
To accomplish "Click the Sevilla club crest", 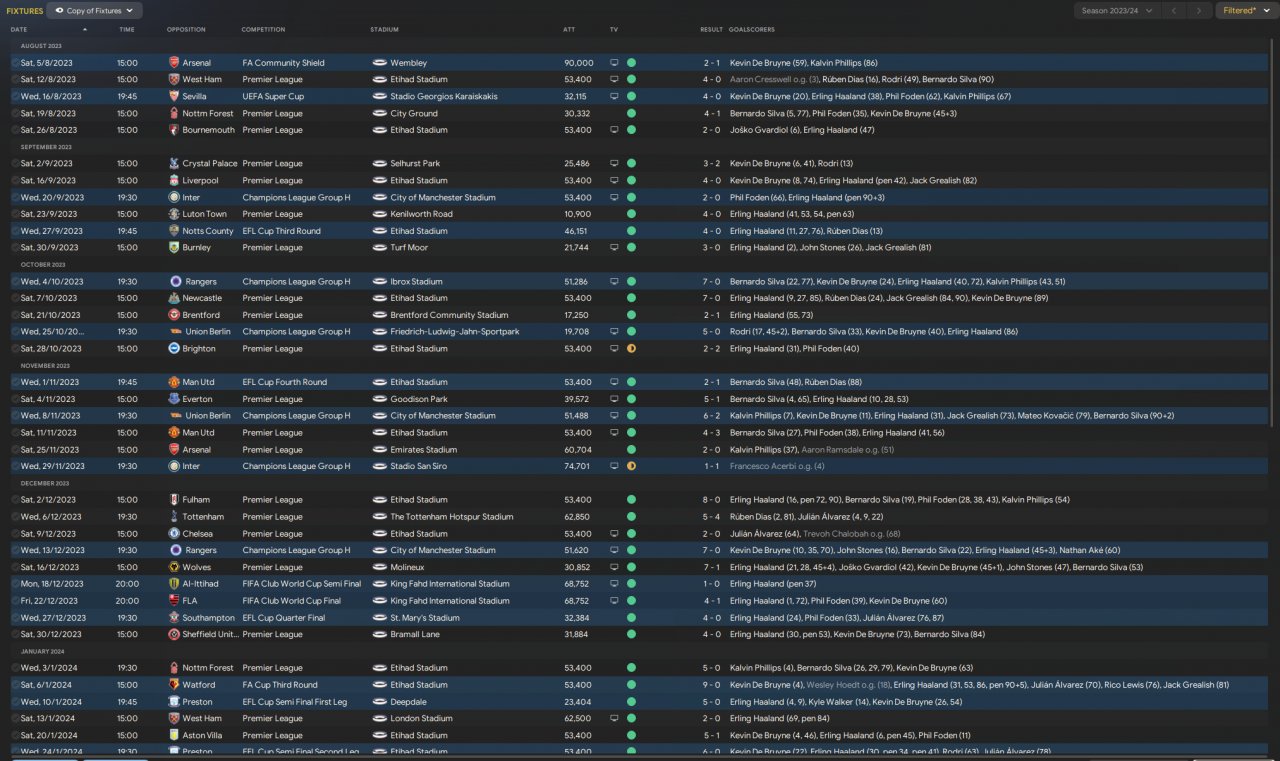I will 175,96.
